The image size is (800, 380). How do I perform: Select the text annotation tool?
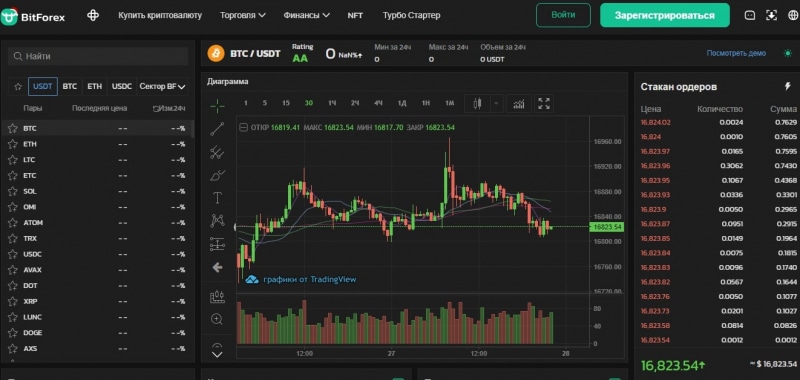217,198
